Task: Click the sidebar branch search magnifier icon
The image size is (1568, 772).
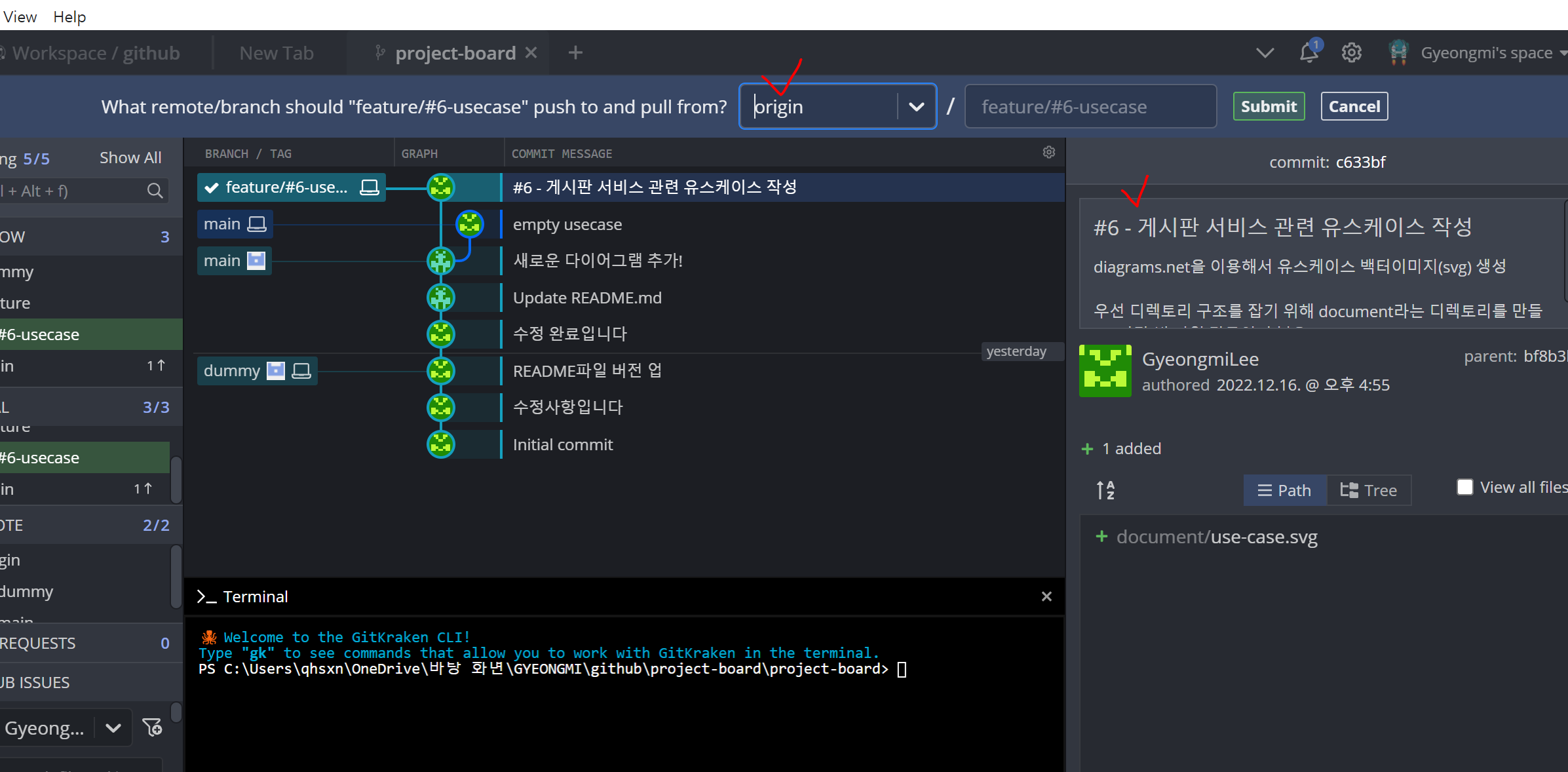Action: tap(155, 191)
